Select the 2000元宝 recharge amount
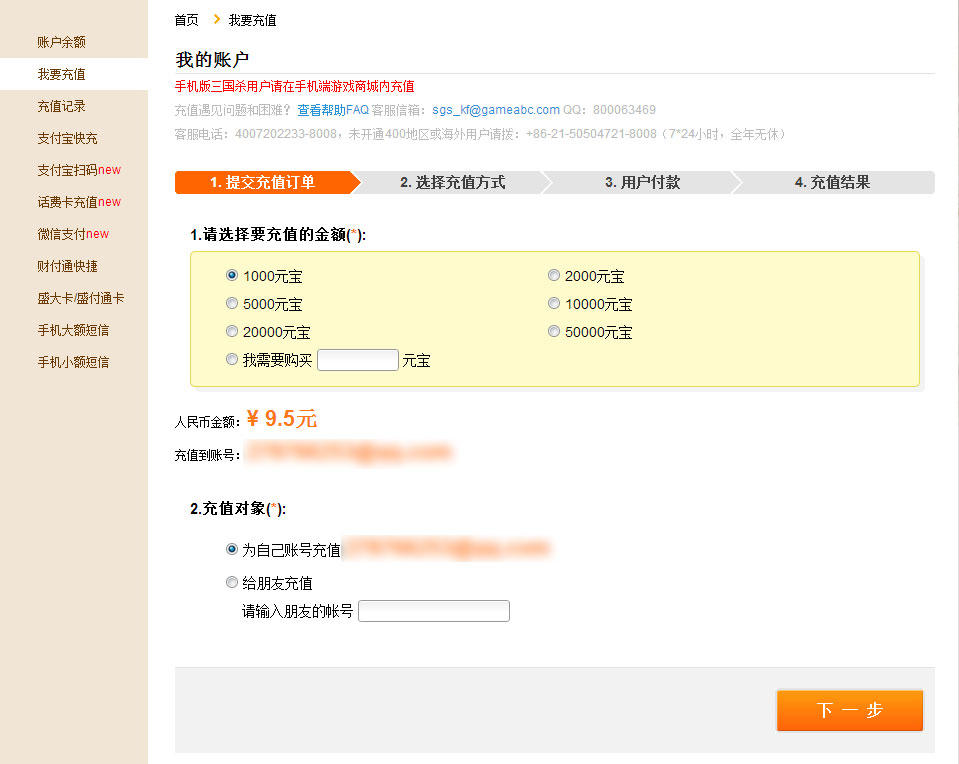The width and height of the screenshot is (959, 764). (x=554, y=275)
